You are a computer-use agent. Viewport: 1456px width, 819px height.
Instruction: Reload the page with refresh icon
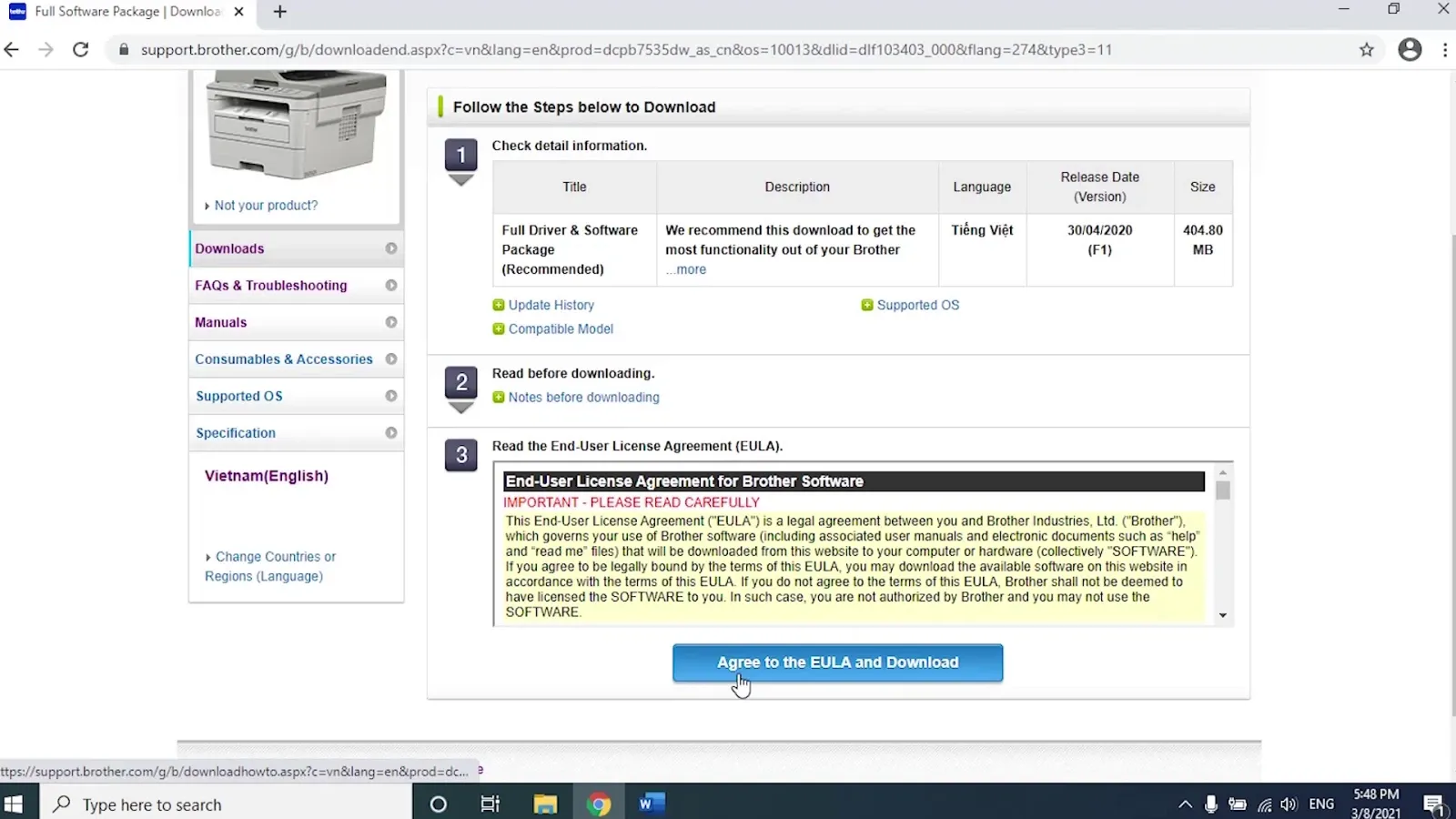81,50
